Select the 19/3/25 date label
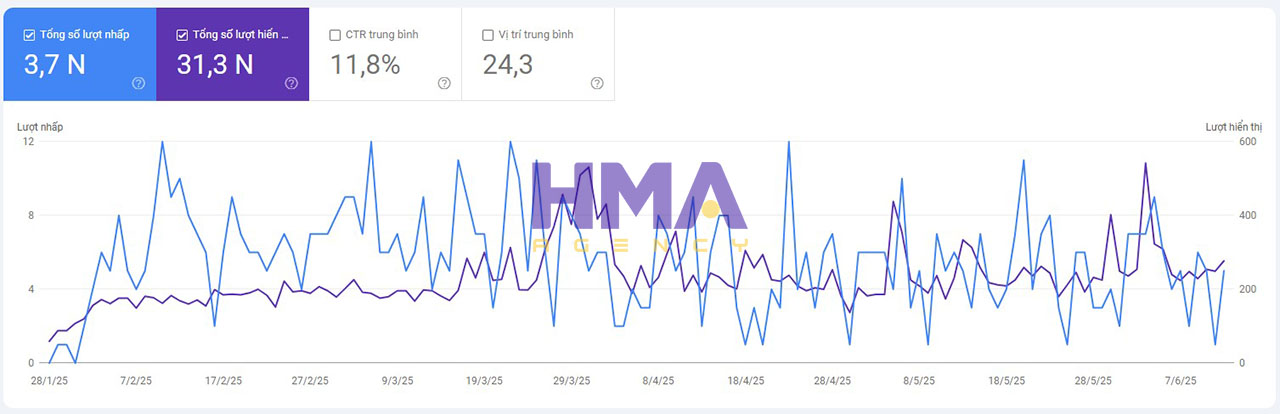1280x414 pixels. tap(484, 381)
